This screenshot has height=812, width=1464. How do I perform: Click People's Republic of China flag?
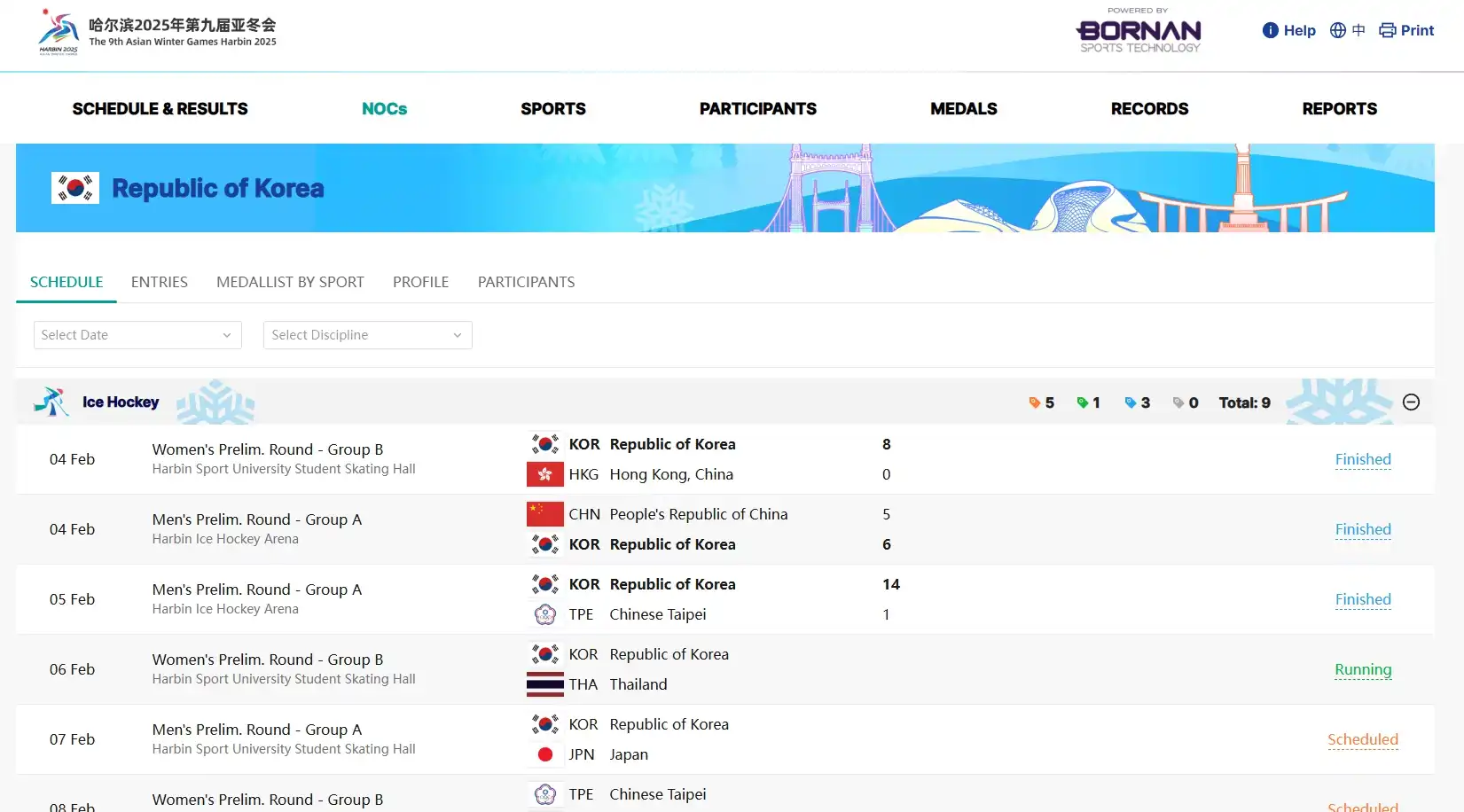pos(544,514)
